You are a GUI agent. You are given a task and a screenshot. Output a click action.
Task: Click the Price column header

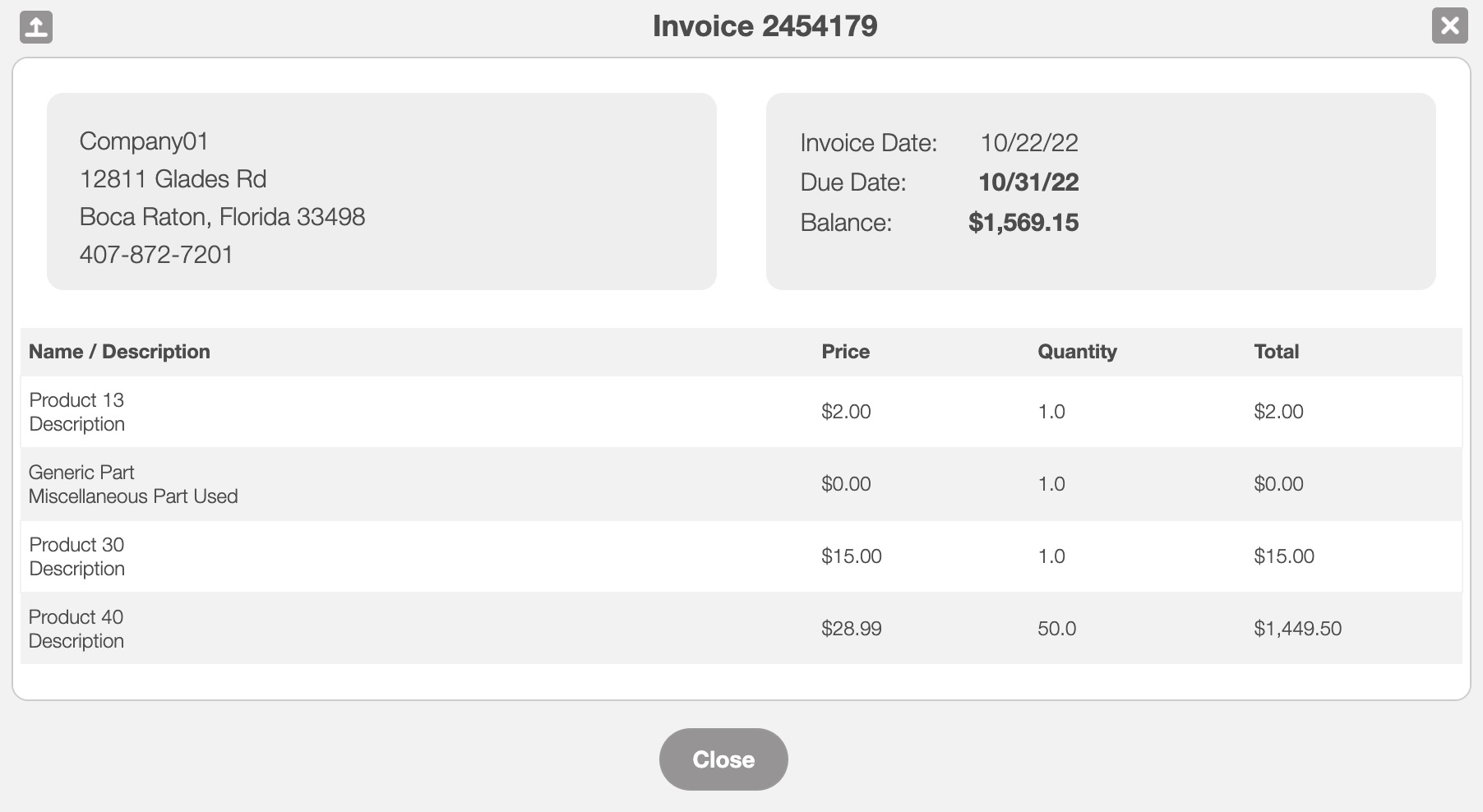tap(845, 352)
